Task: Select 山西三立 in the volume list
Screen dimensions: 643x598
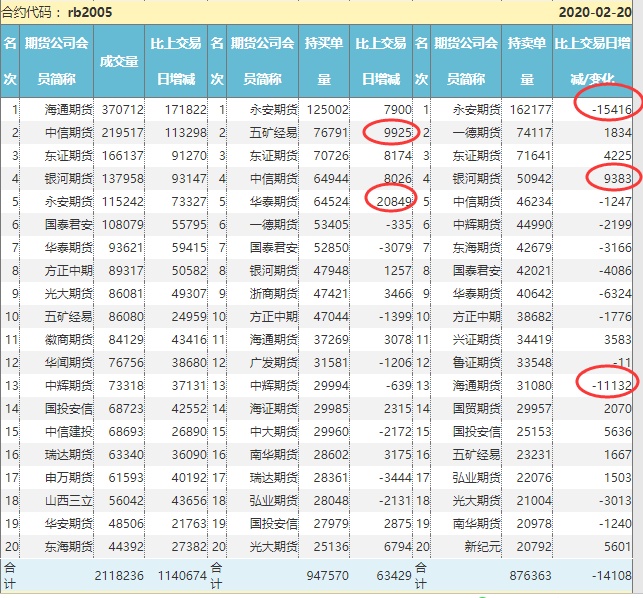Action: coord(68,500)
